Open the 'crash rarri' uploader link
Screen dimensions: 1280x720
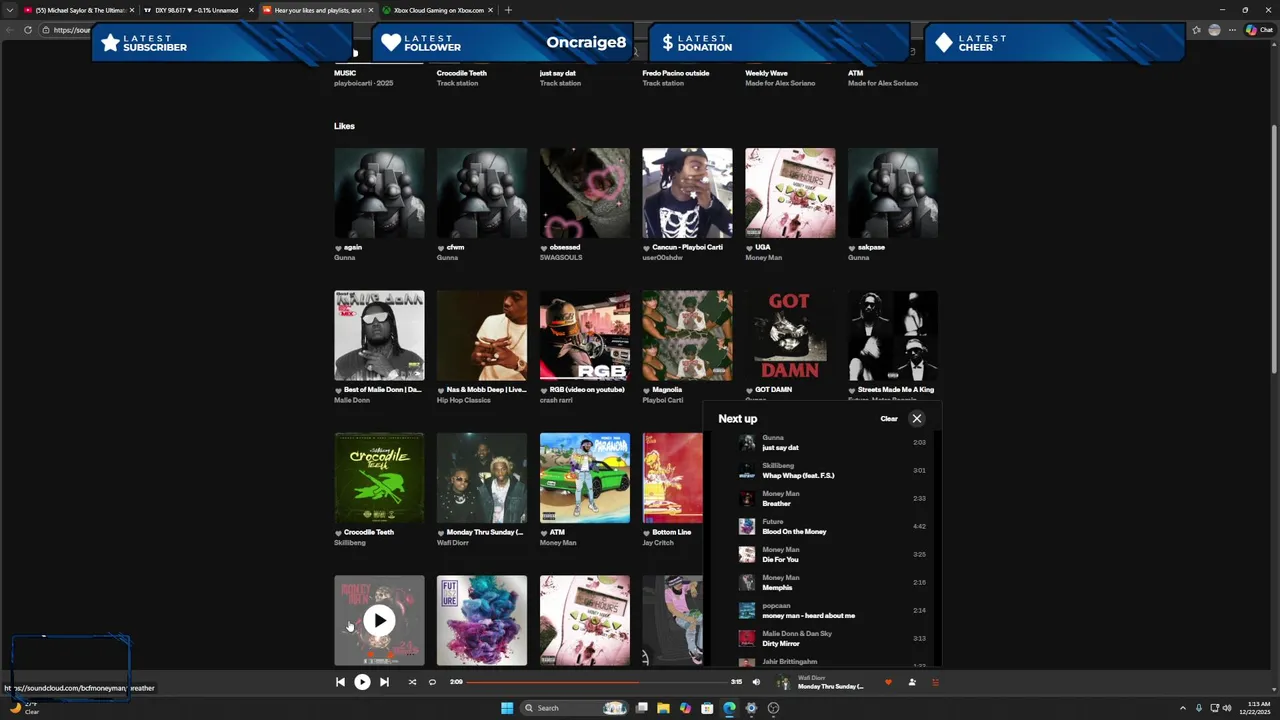tap(556, 400)
